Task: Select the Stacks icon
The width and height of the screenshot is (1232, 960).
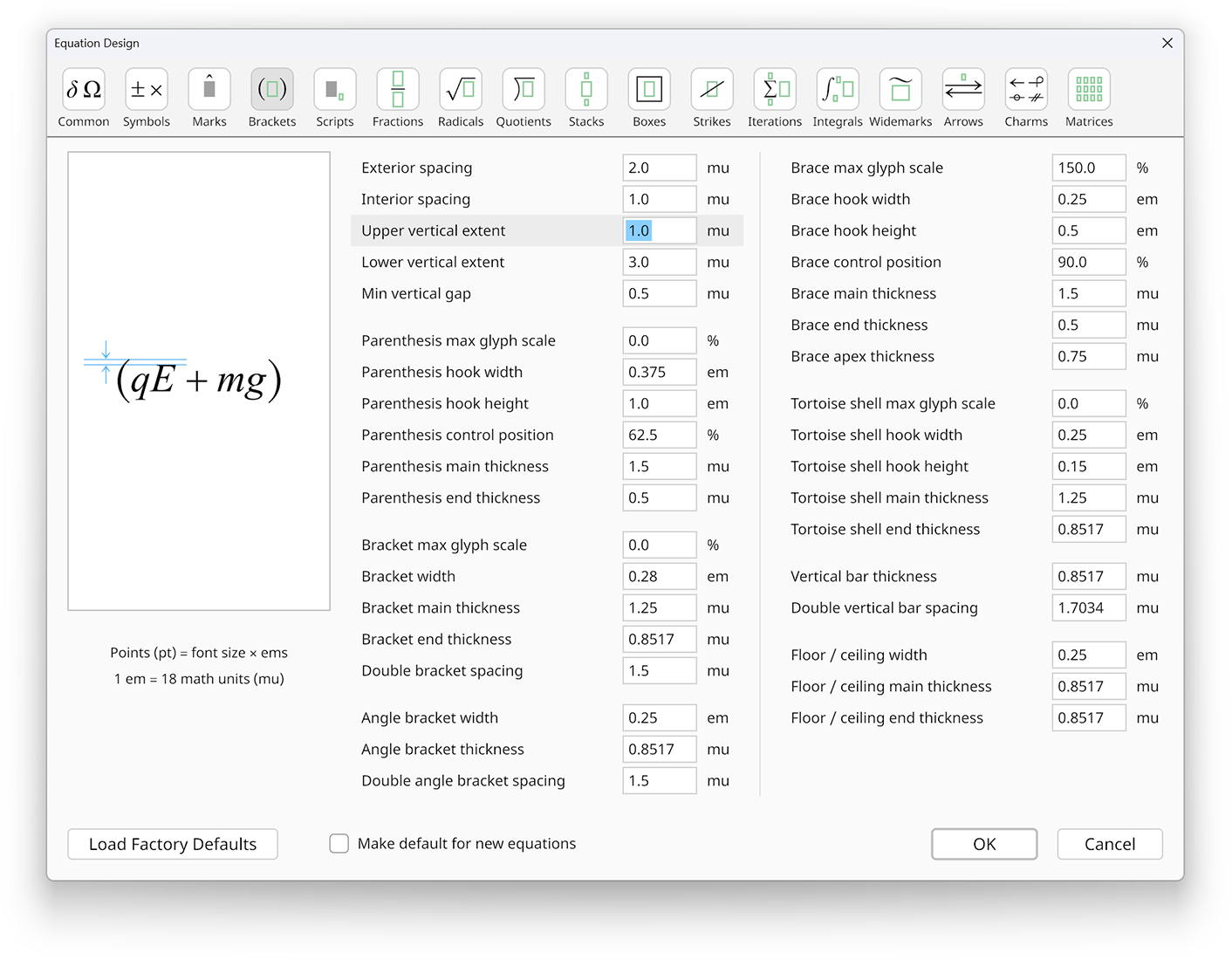Action: click(x=585, y=96)
